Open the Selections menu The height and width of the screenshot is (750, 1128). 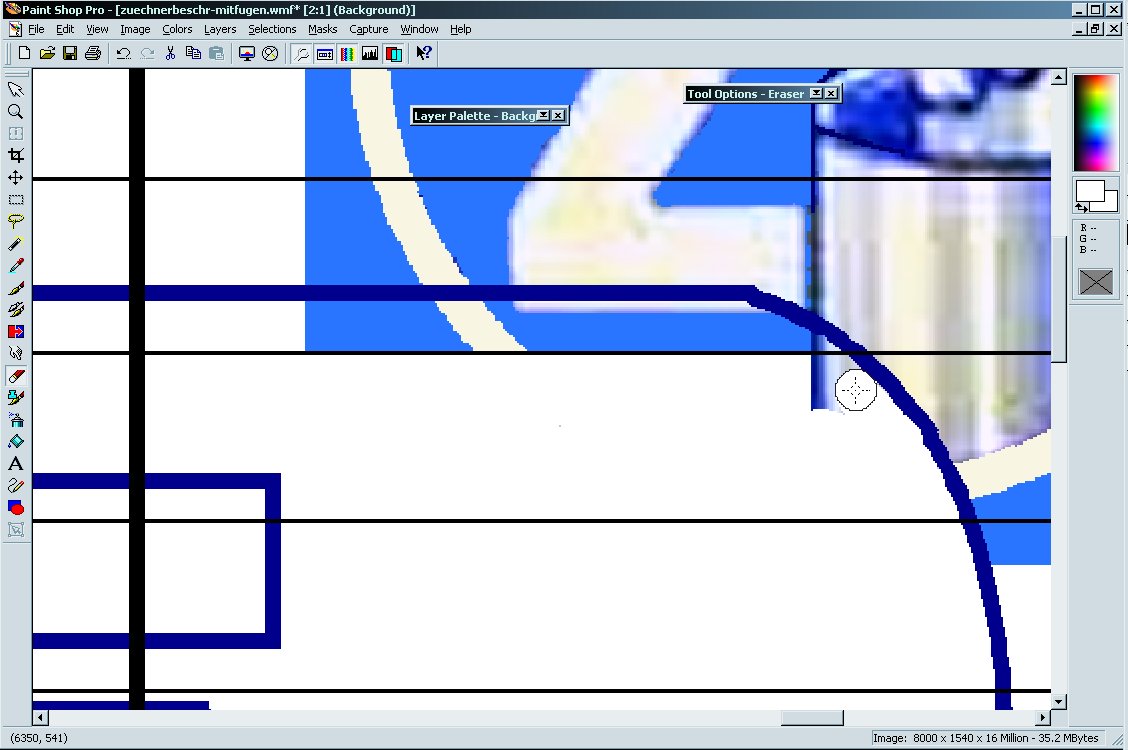[x=272, y=29]
